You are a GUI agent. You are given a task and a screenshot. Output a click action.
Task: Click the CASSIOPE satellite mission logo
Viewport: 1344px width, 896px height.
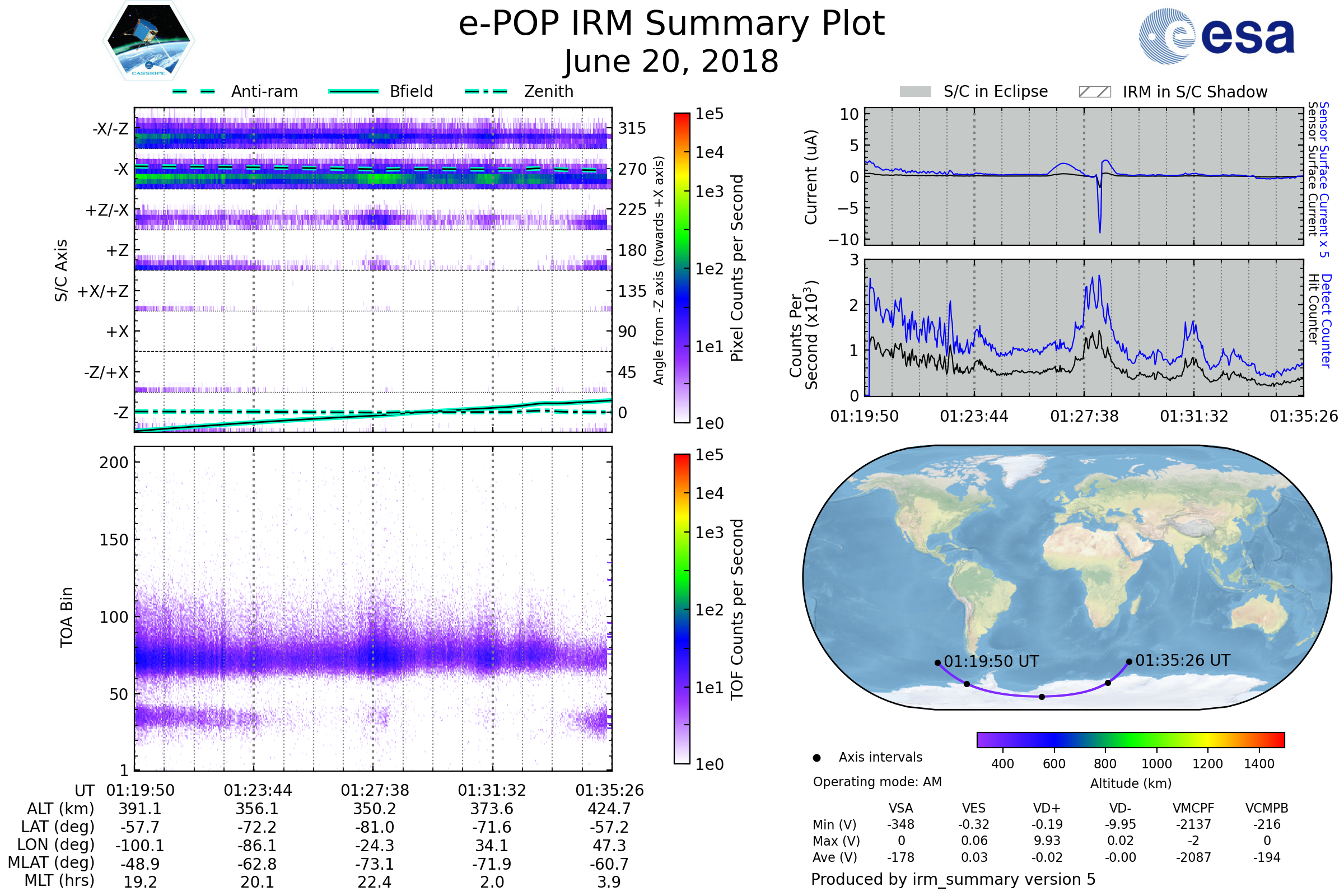click(x=148, y=41)
